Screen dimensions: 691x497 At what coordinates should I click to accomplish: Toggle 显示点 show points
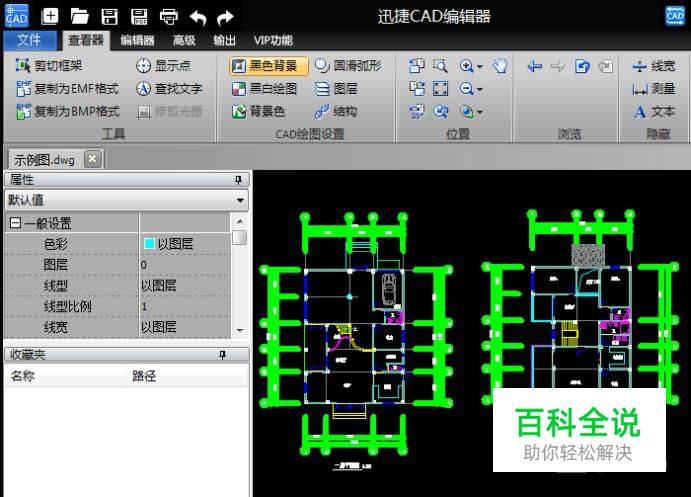click(163, 66)
